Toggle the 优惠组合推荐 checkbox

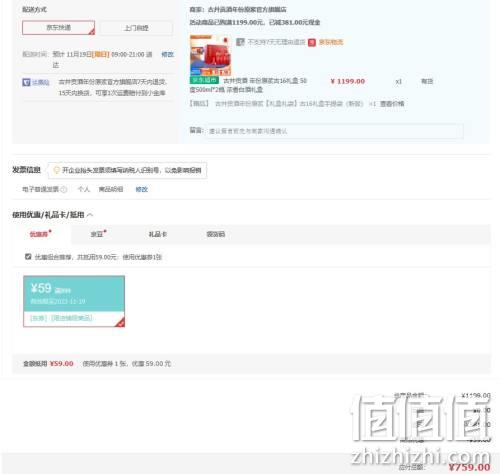coord(28,256)
